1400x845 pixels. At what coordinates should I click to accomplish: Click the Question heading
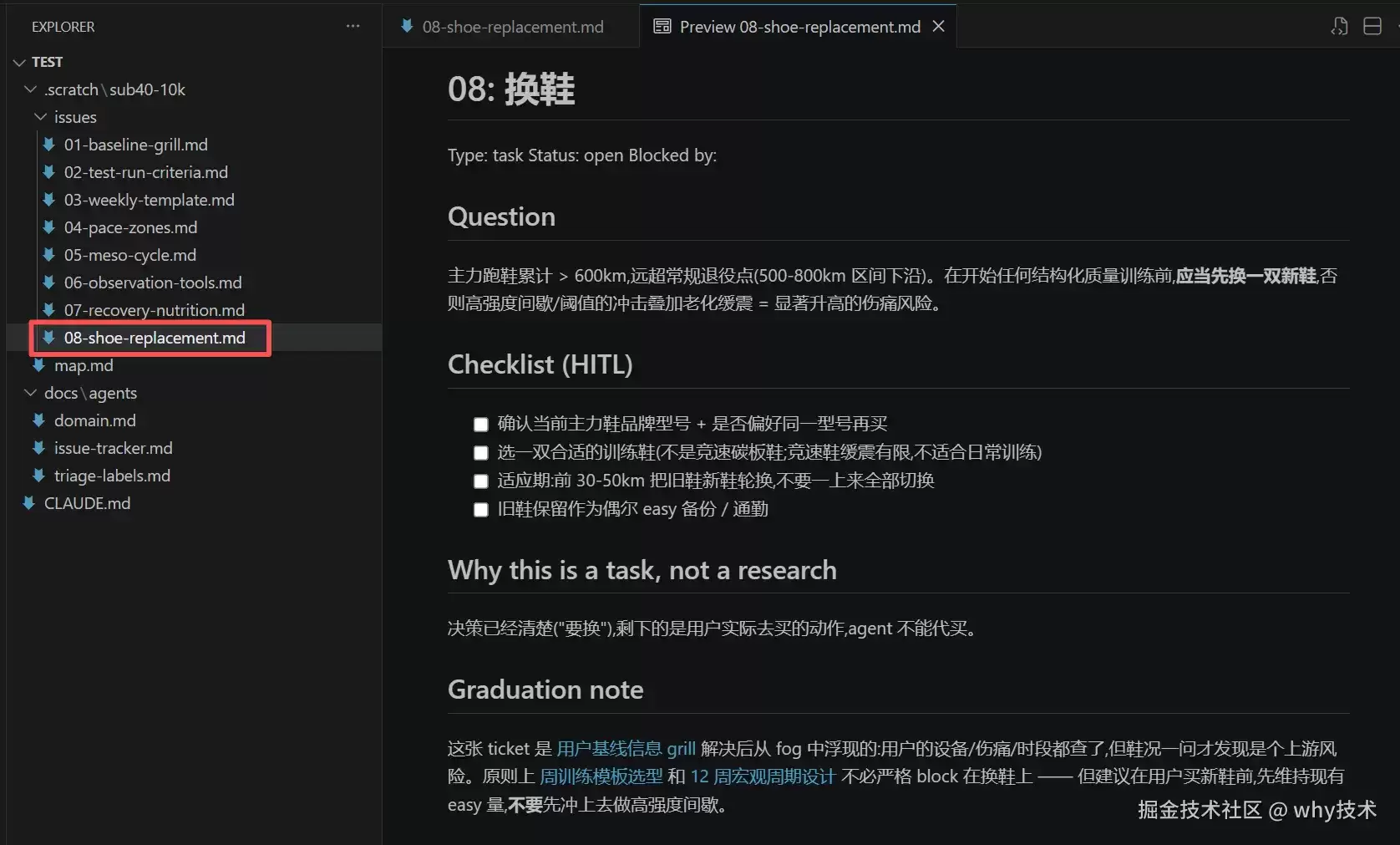pos(501,216)
